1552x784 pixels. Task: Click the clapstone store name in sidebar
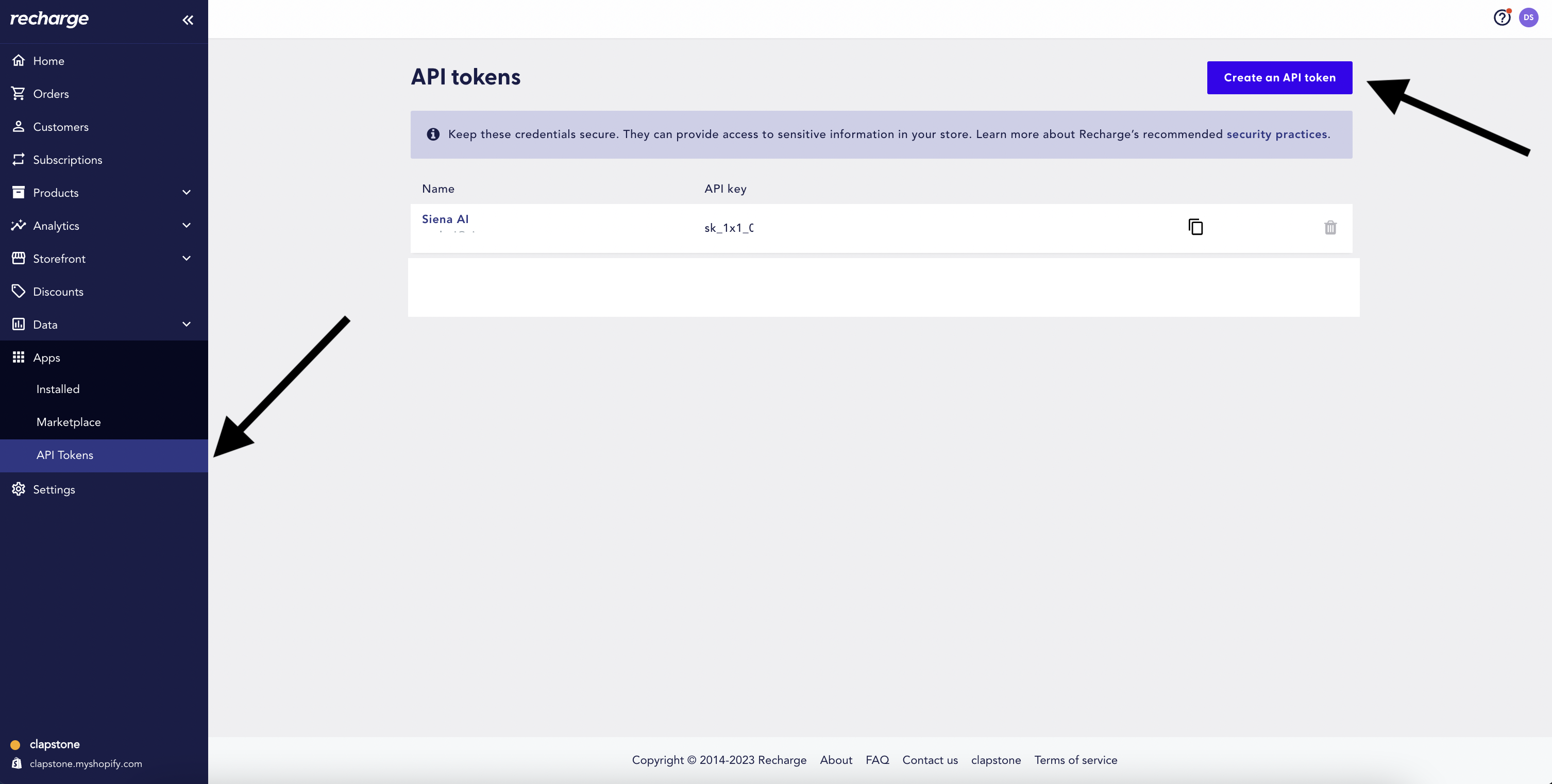55,744
